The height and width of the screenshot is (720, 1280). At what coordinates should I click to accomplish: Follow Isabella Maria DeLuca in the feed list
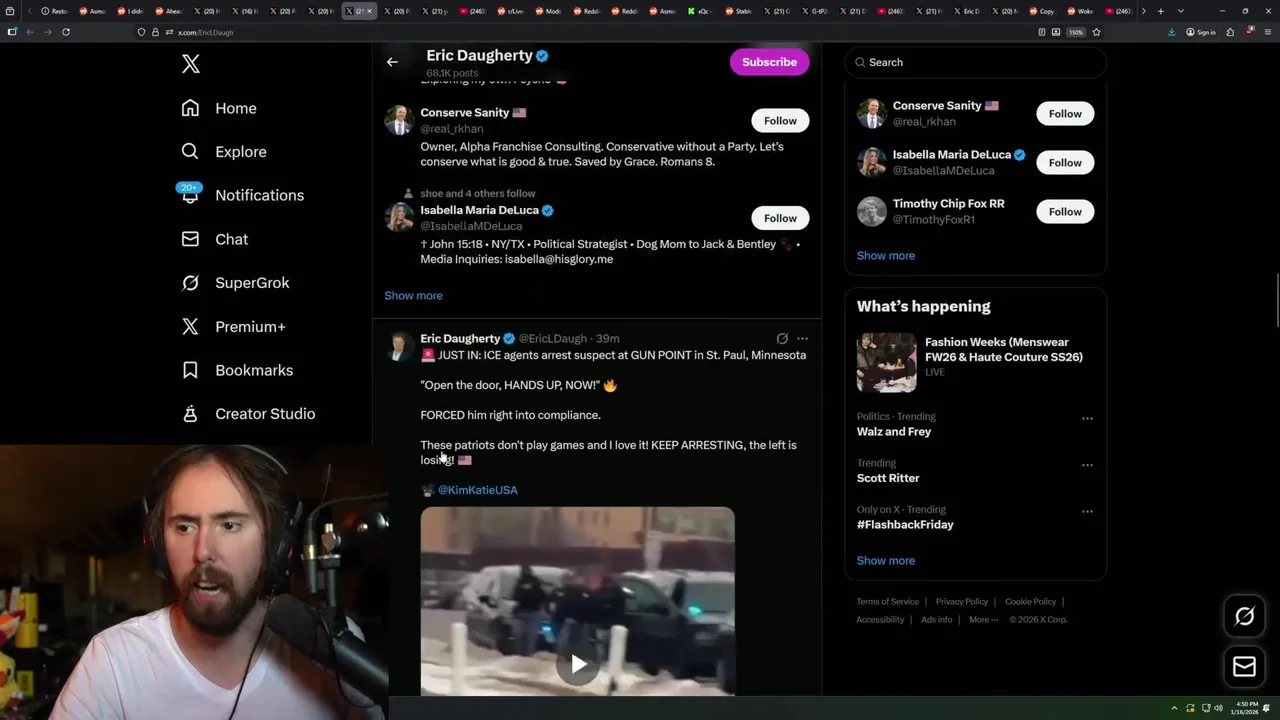click(780, 218)
